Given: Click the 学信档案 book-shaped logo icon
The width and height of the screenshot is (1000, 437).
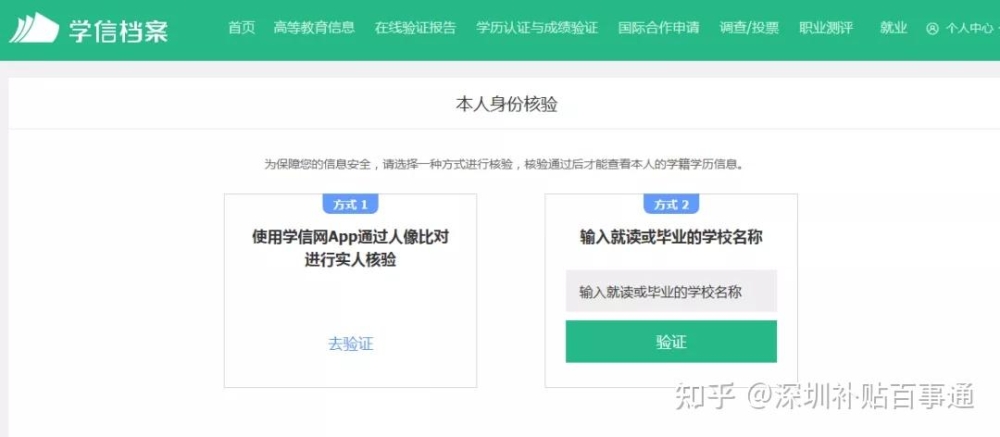Looking at the screenshot, I should click(34, 28).
